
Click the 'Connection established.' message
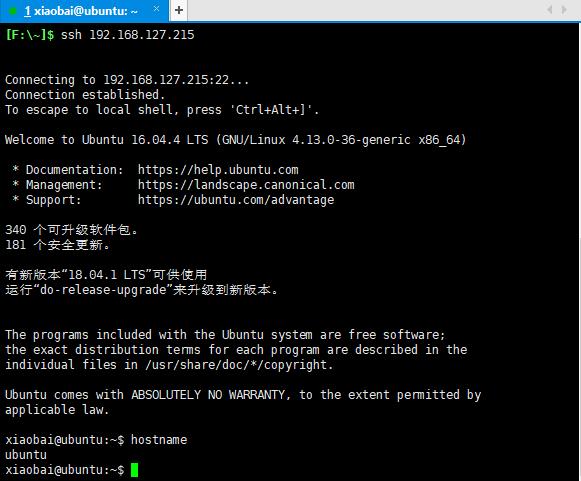pos(85,94)
